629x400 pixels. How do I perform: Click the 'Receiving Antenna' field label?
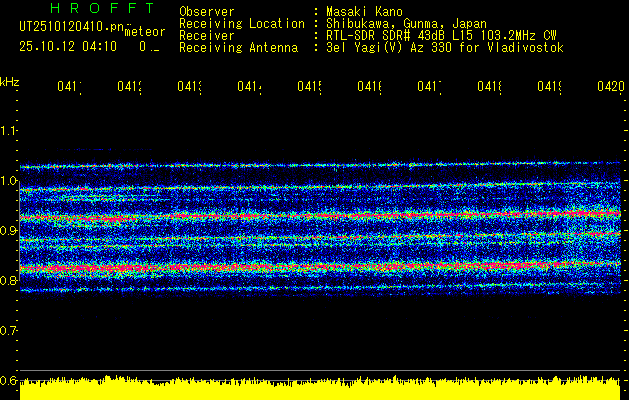pos(238,47)
